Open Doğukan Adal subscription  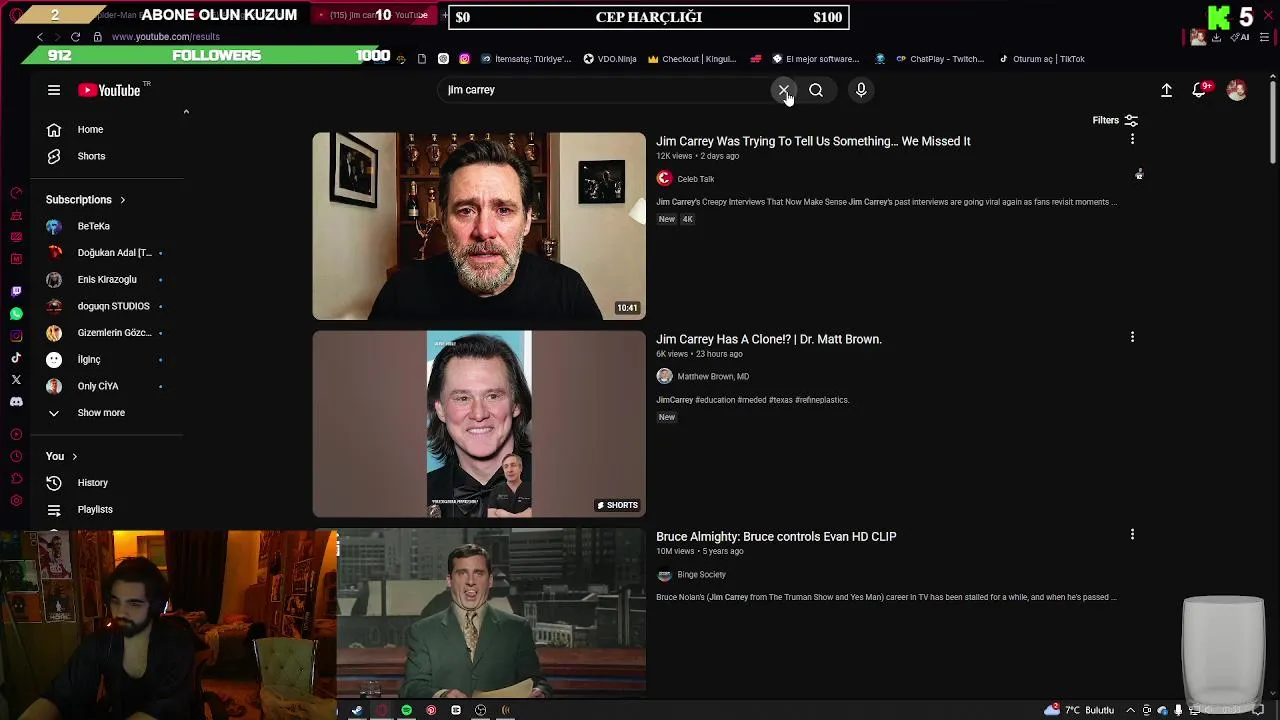coord(107,253)
